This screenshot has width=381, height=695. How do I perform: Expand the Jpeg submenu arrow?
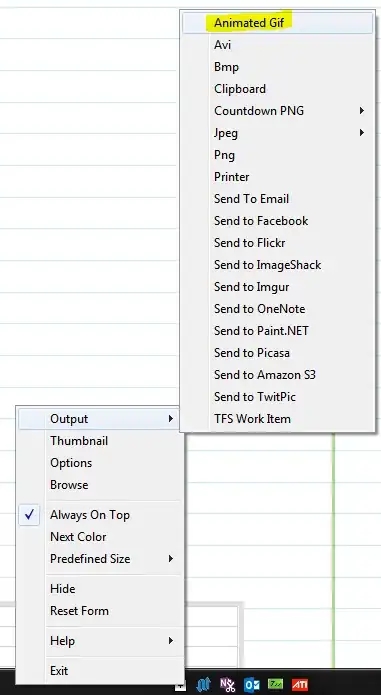click(362, 133)
